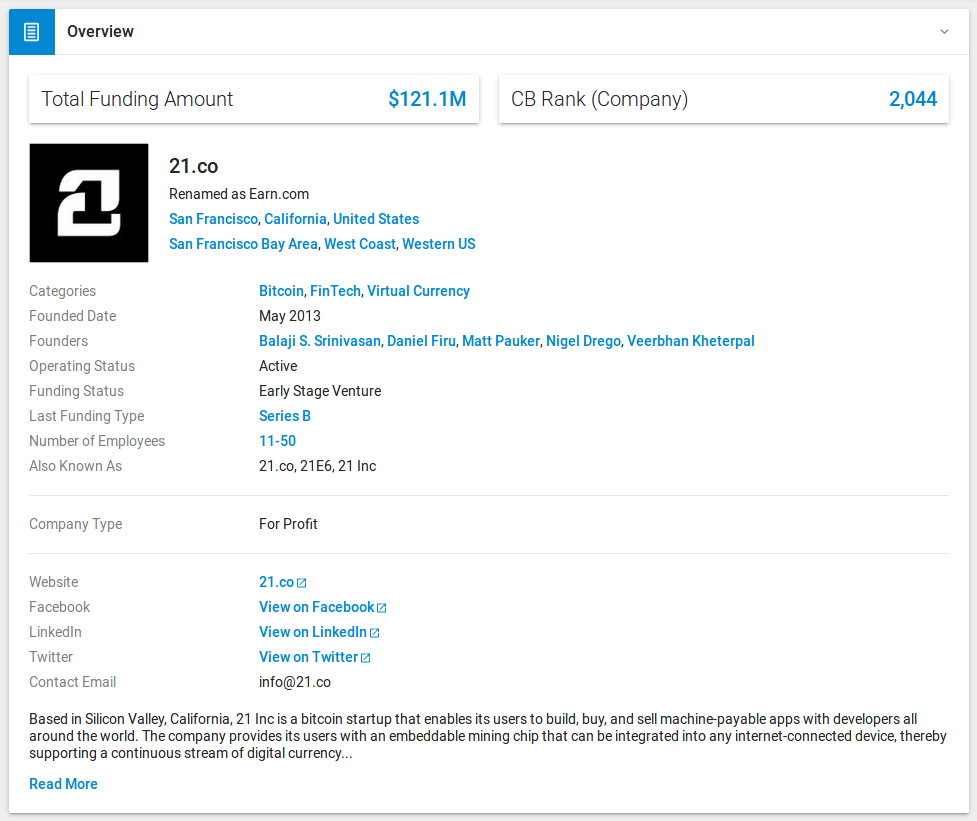The height and width of the screenshot is (821, 977).
Task: Click the For Profit company type value
Action: (x=288, y=524)
